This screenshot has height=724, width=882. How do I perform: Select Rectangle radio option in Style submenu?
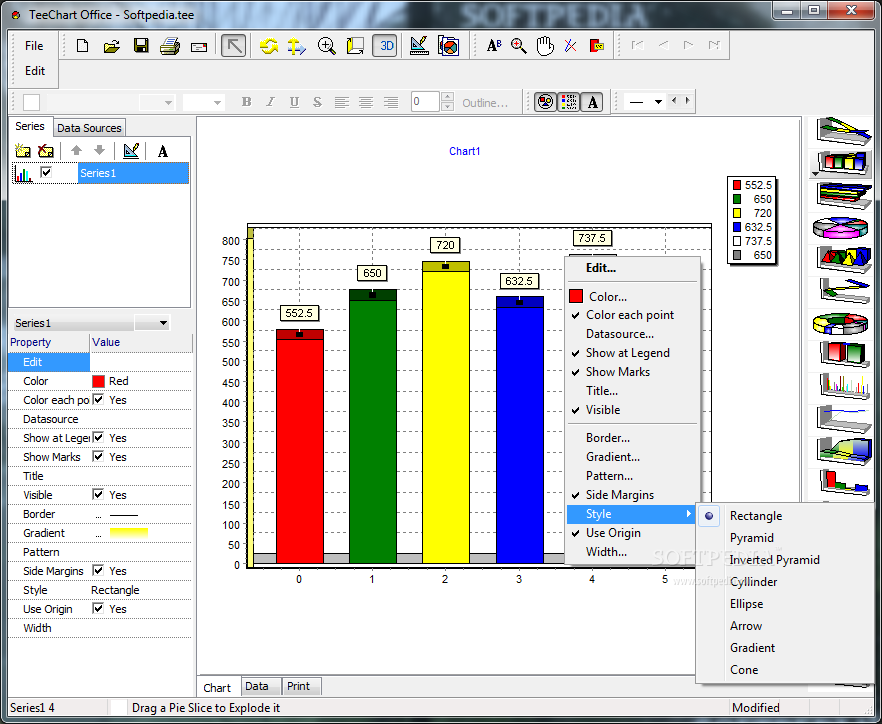tap(709, 516)
